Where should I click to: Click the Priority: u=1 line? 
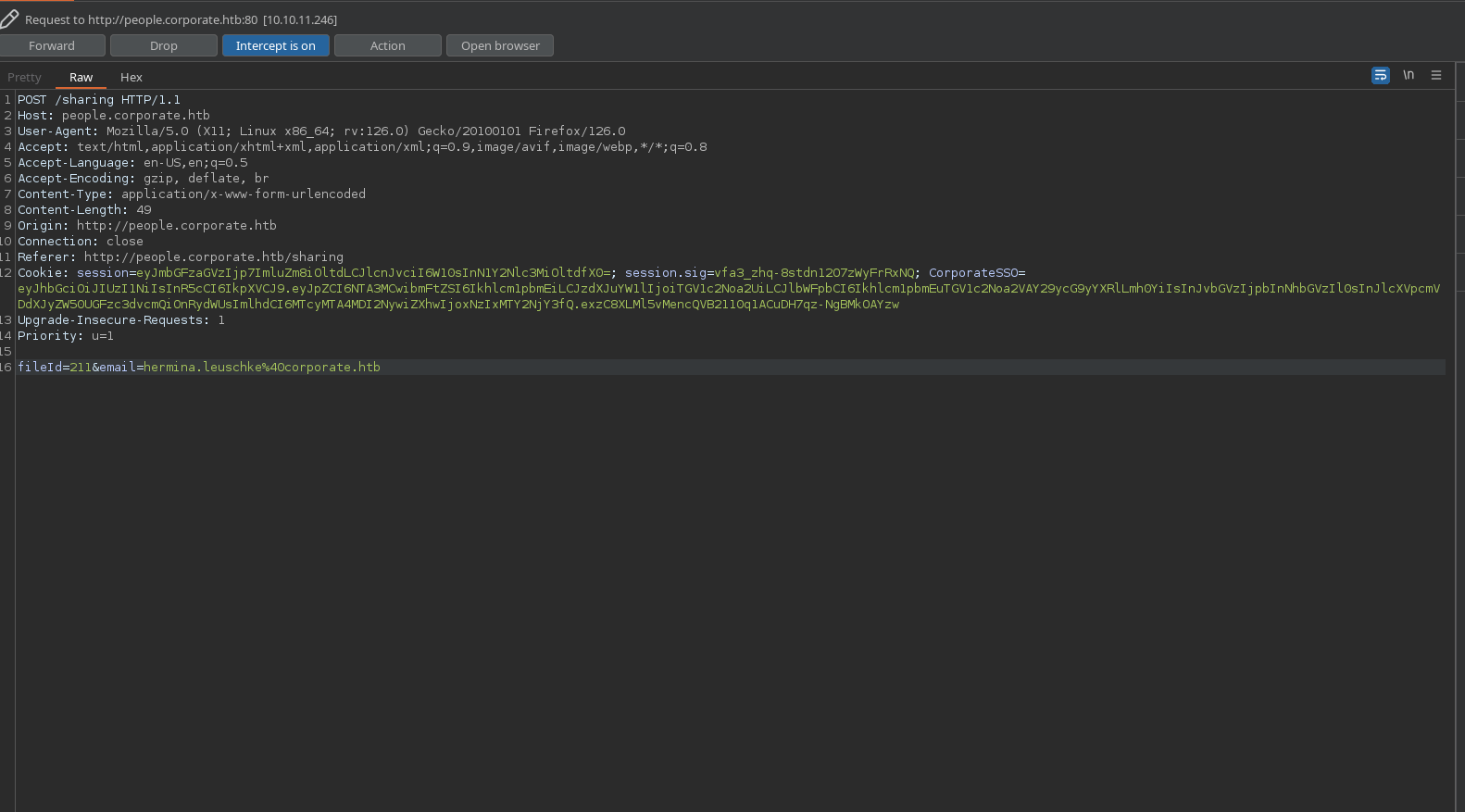66,335
